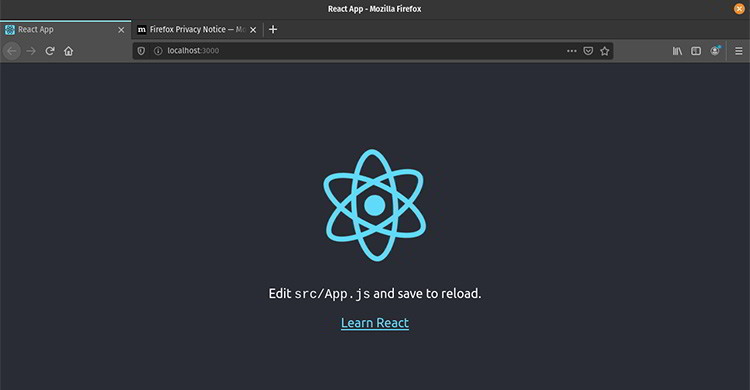Click the Privacy Notice tab favicon
This screenshot has height=390, width=750.
(x=142, y=30)
